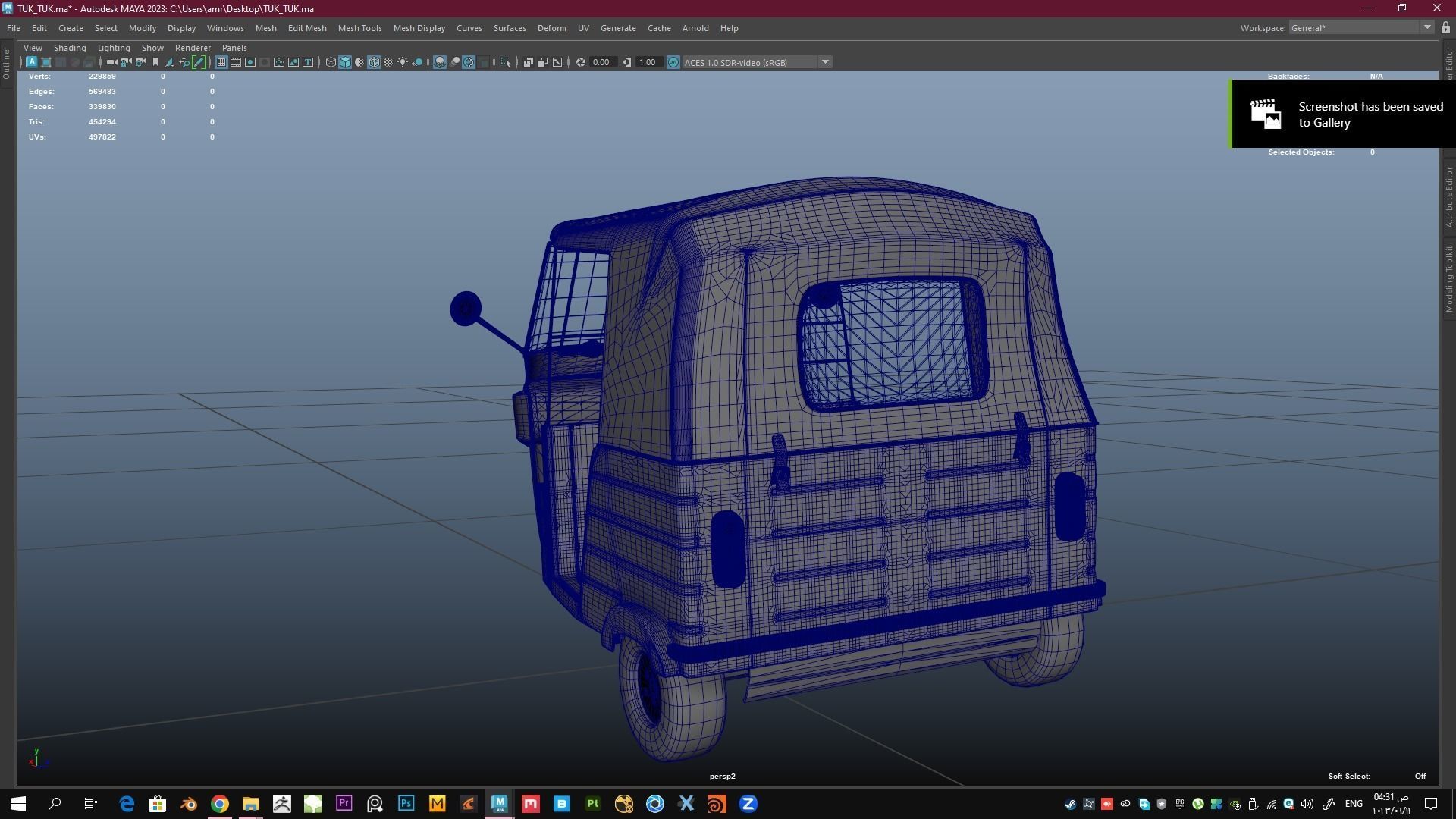The height and width of the screenshot is (819, 1456).
Task: Open Blender from the taskbar
Action: click(189, 804)
